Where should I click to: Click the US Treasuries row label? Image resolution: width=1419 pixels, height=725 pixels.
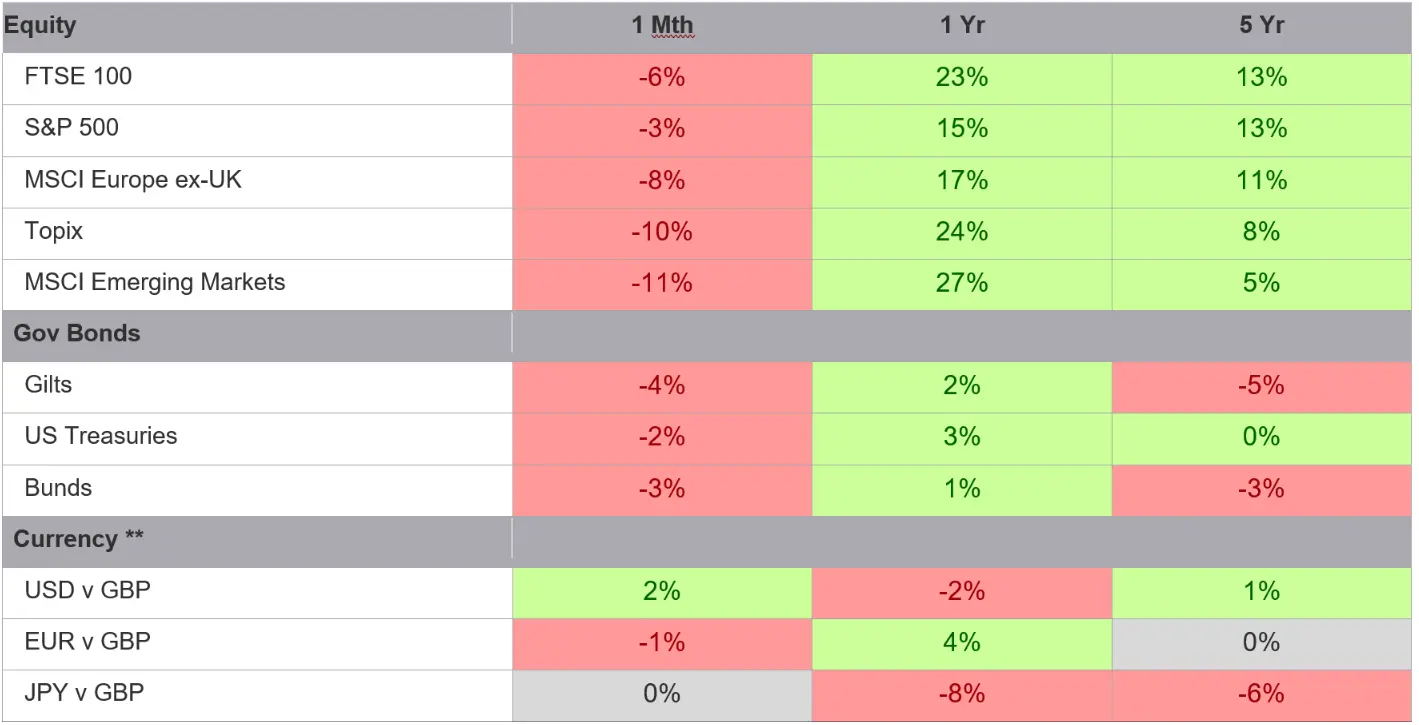(x=101, y=437)
